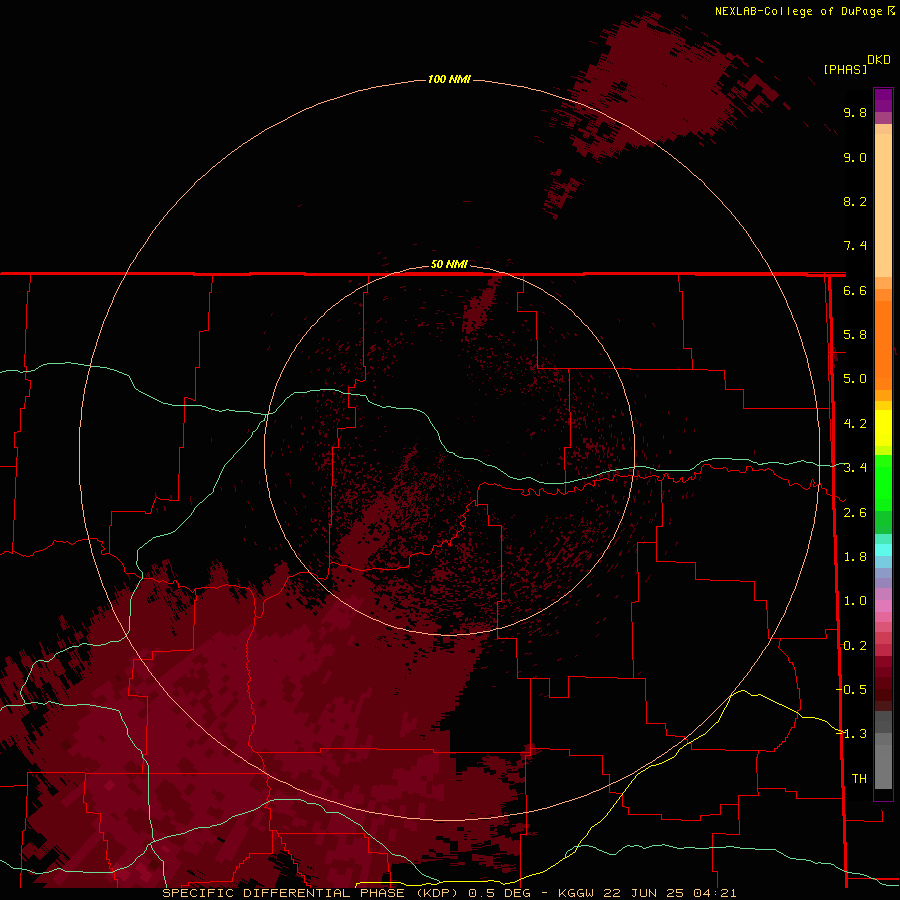Image resolution: width=900 pixels, height=900 pixels.
Task: Click the 1.0 legend value
Action: point(855,601)
